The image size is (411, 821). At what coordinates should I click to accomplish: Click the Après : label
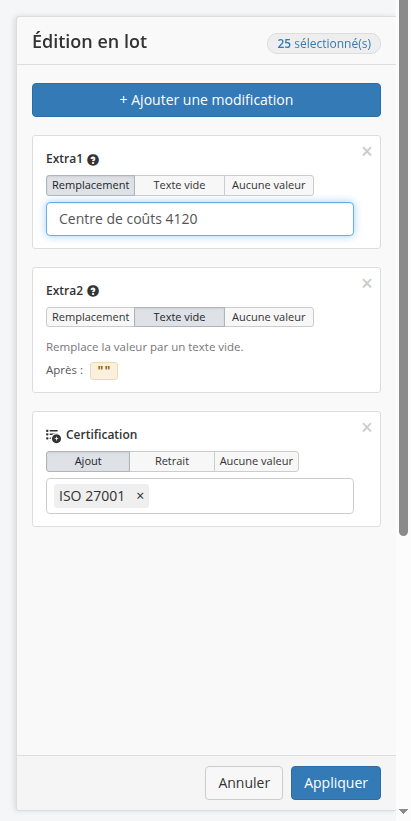(x=64, y=371)
